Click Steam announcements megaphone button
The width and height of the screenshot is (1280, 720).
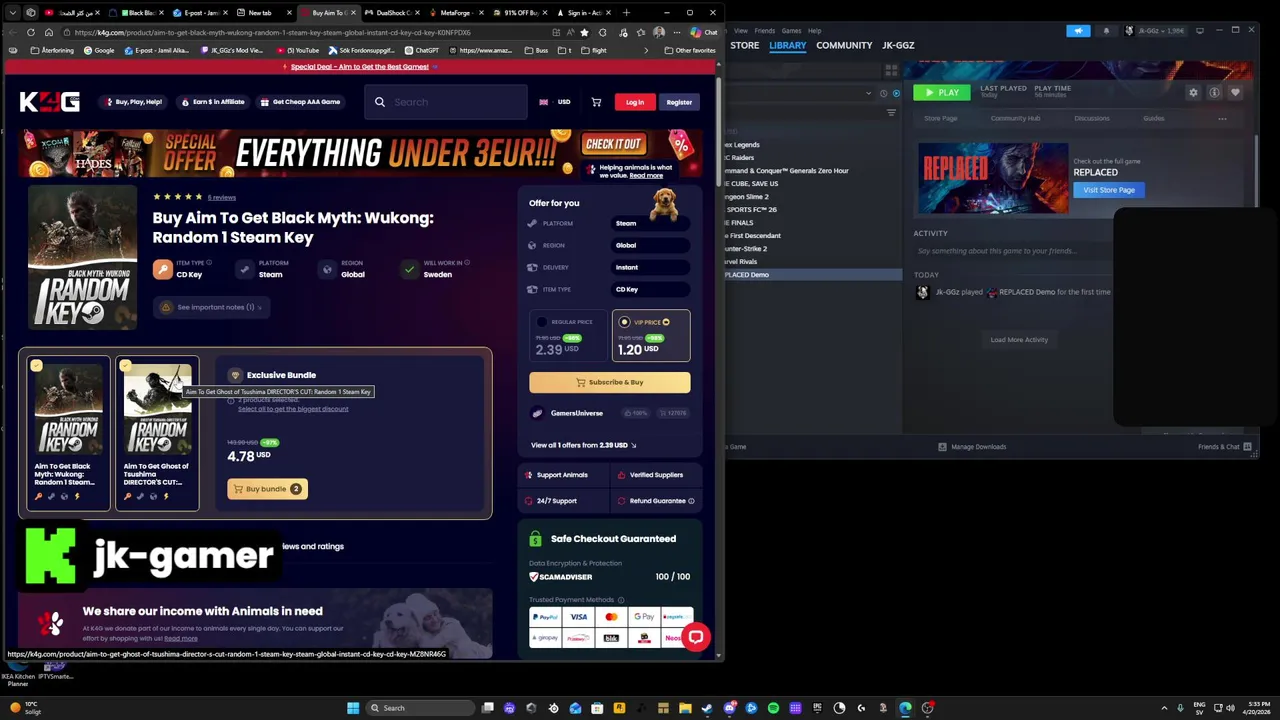point(1078,31)
